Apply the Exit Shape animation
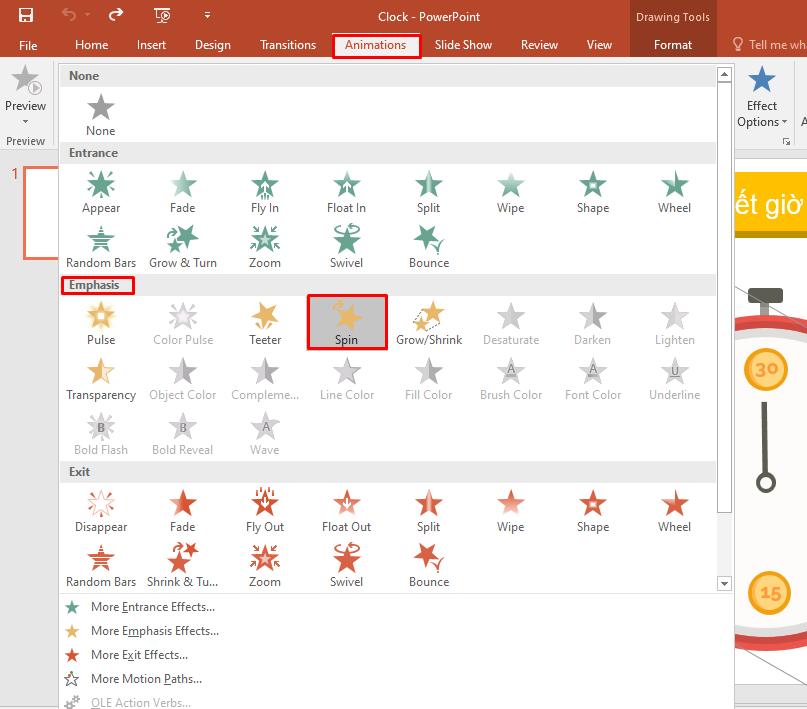Image resolution: width=807 pixels, height=709 pixels. [x=593, y=511]
